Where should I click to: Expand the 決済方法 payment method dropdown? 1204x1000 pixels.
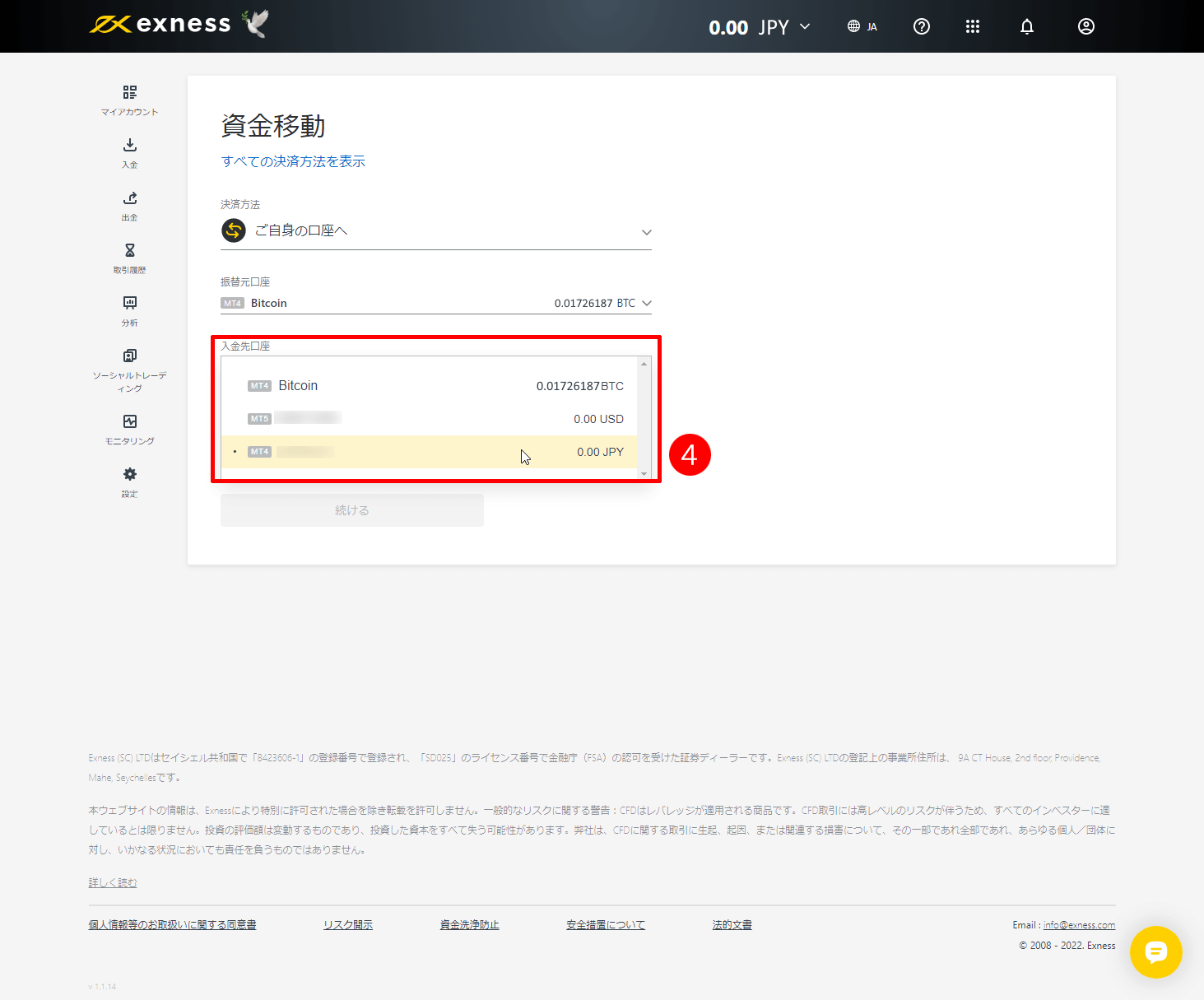(x=436, y=231)
